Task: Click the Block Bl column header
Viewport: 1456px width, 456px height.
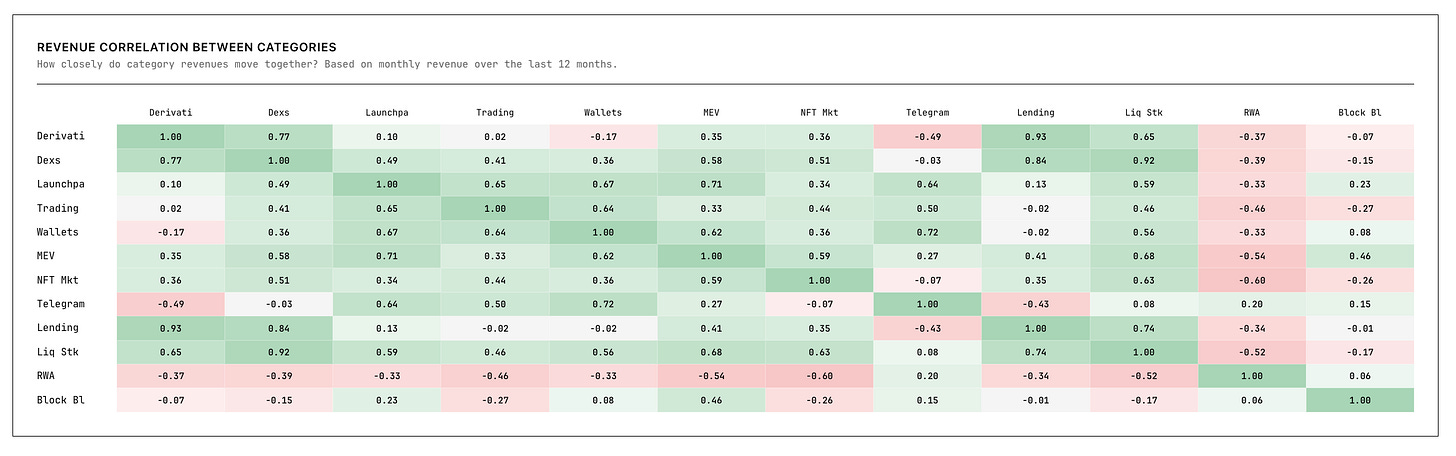Action: (1359, 113)
